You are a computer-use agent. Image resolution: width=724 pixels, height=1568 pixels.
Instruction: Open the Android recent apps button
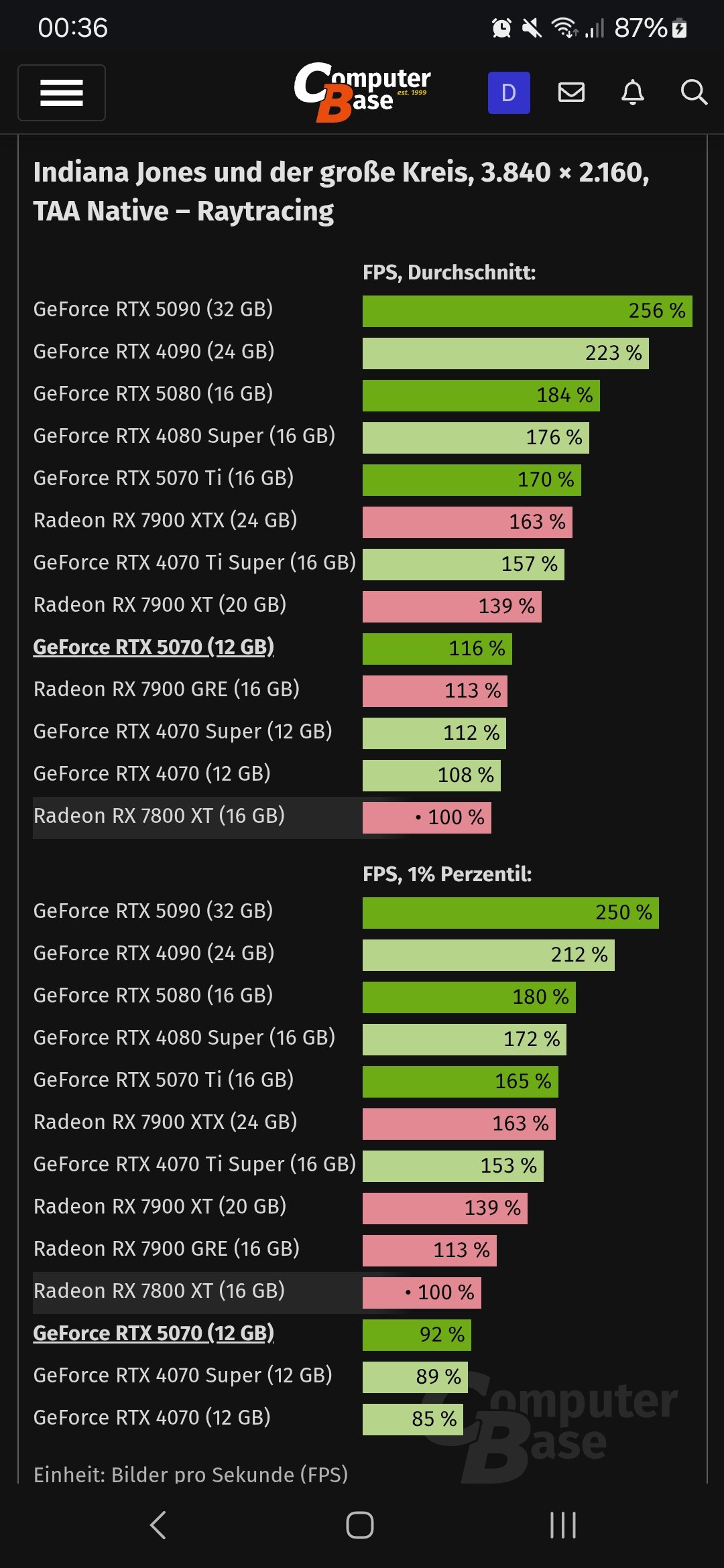[x=563, y=1525]
